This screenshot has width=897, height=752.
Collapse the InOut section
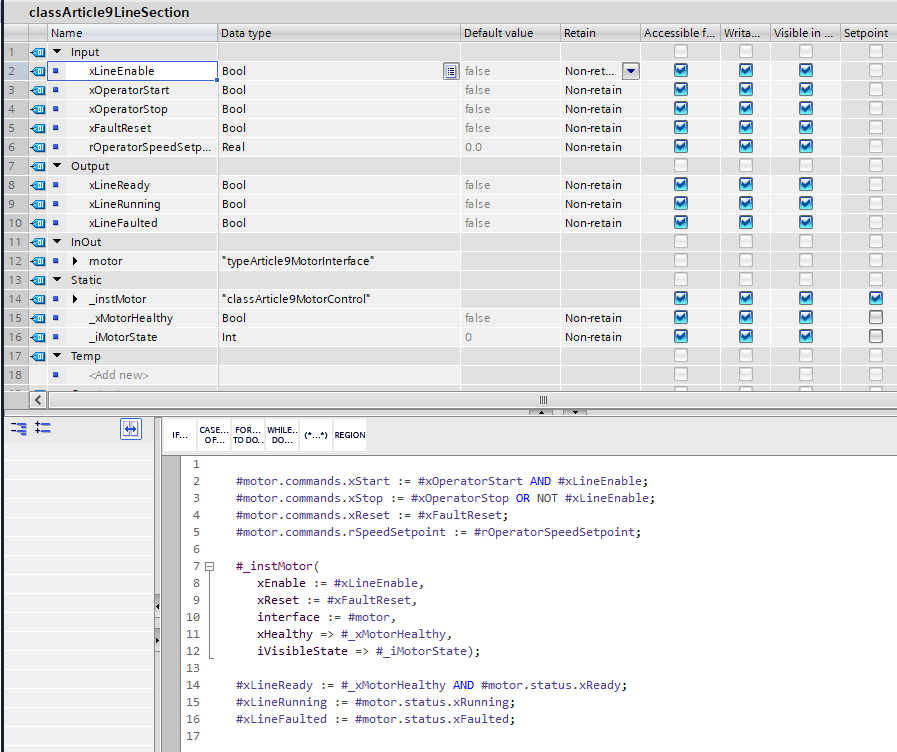(57, 241)
